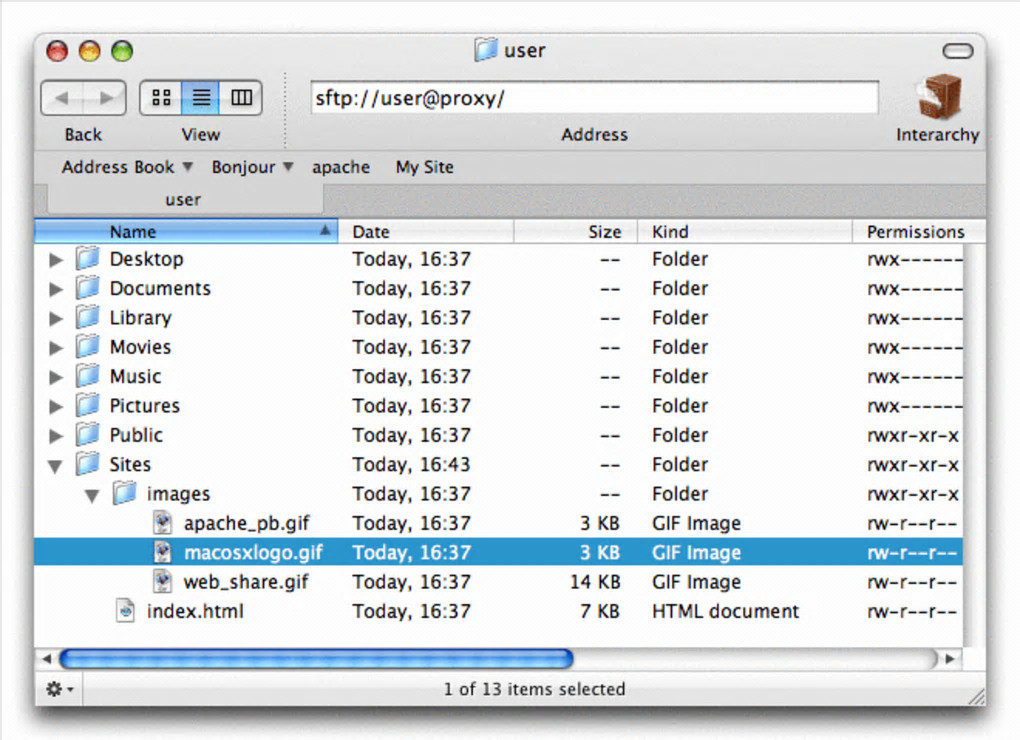Open the gear action menu
The image size is (1020, 740).
[x=60, y=689]
